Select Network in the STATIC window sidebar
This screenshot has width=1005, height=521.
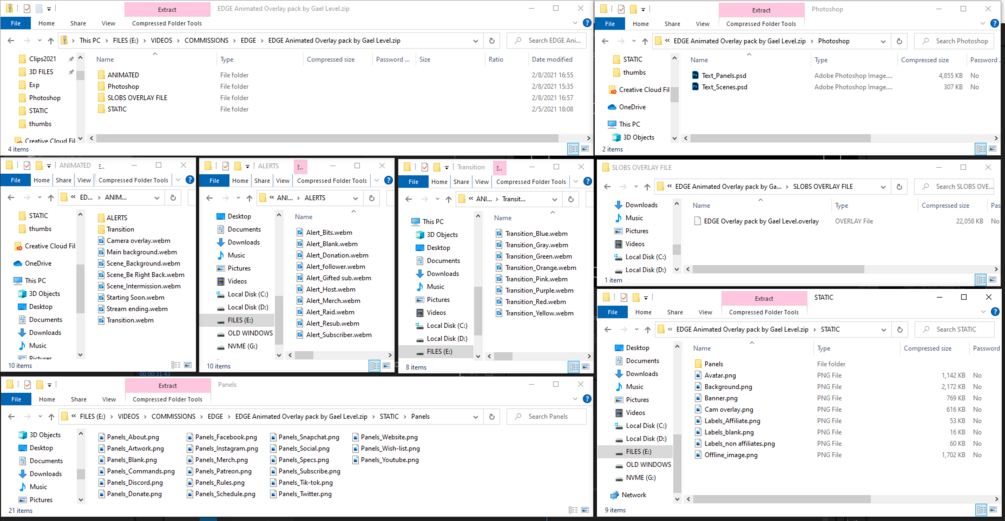(633, 495)
